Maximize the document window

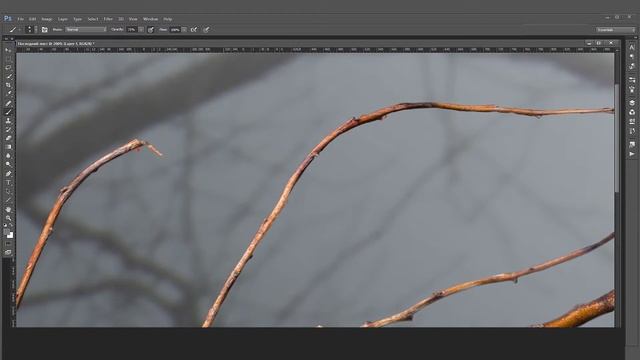click(599, 43)
